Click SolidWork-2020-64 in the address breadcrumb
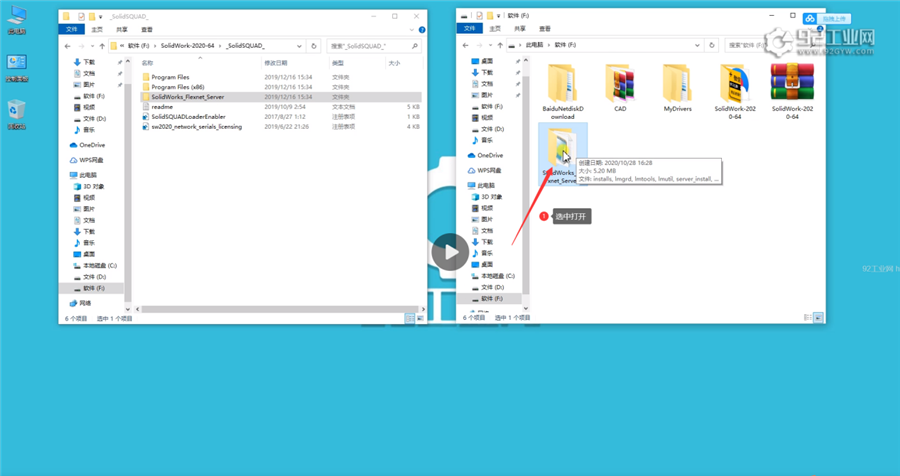Screen dimensions: 900x476 click(187, 46)
